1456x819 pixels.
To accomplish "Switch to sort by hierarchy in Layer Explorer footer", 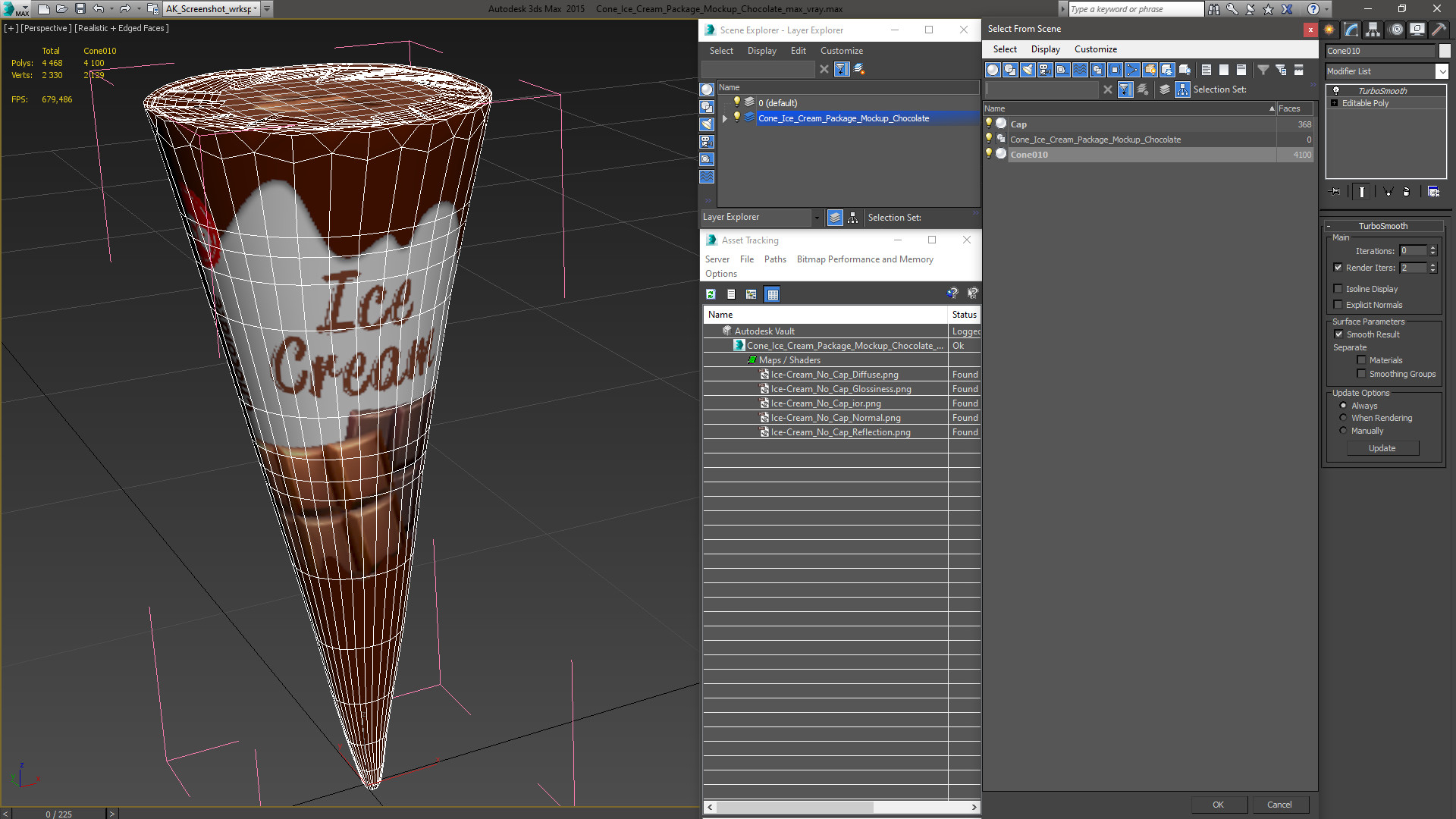I will 853,218.
